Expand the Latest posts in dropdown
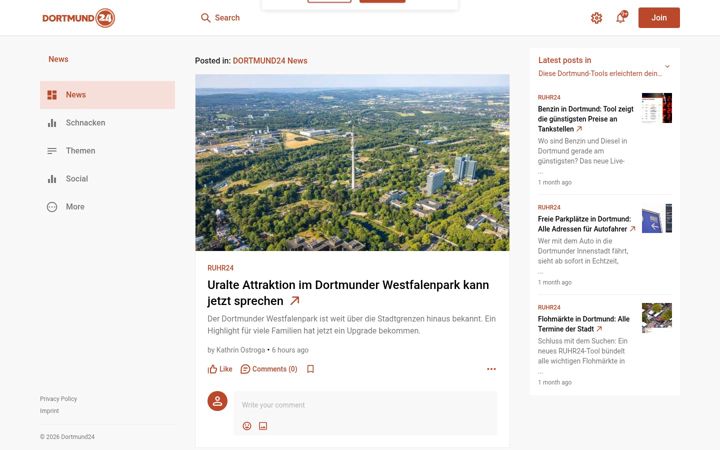 (667, 67)
